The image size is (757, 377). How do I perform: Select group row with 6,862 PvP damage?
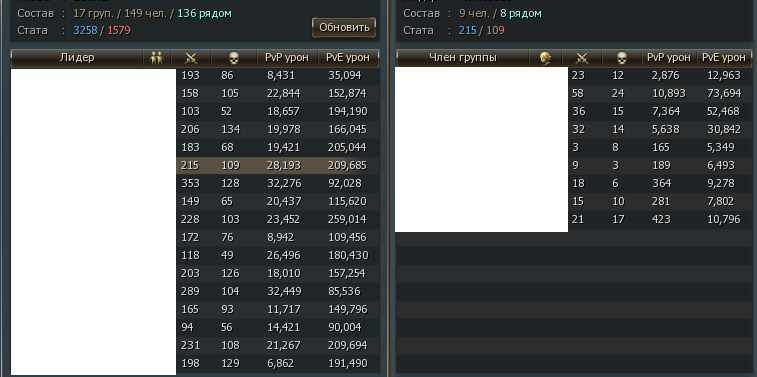click(195, 363)
